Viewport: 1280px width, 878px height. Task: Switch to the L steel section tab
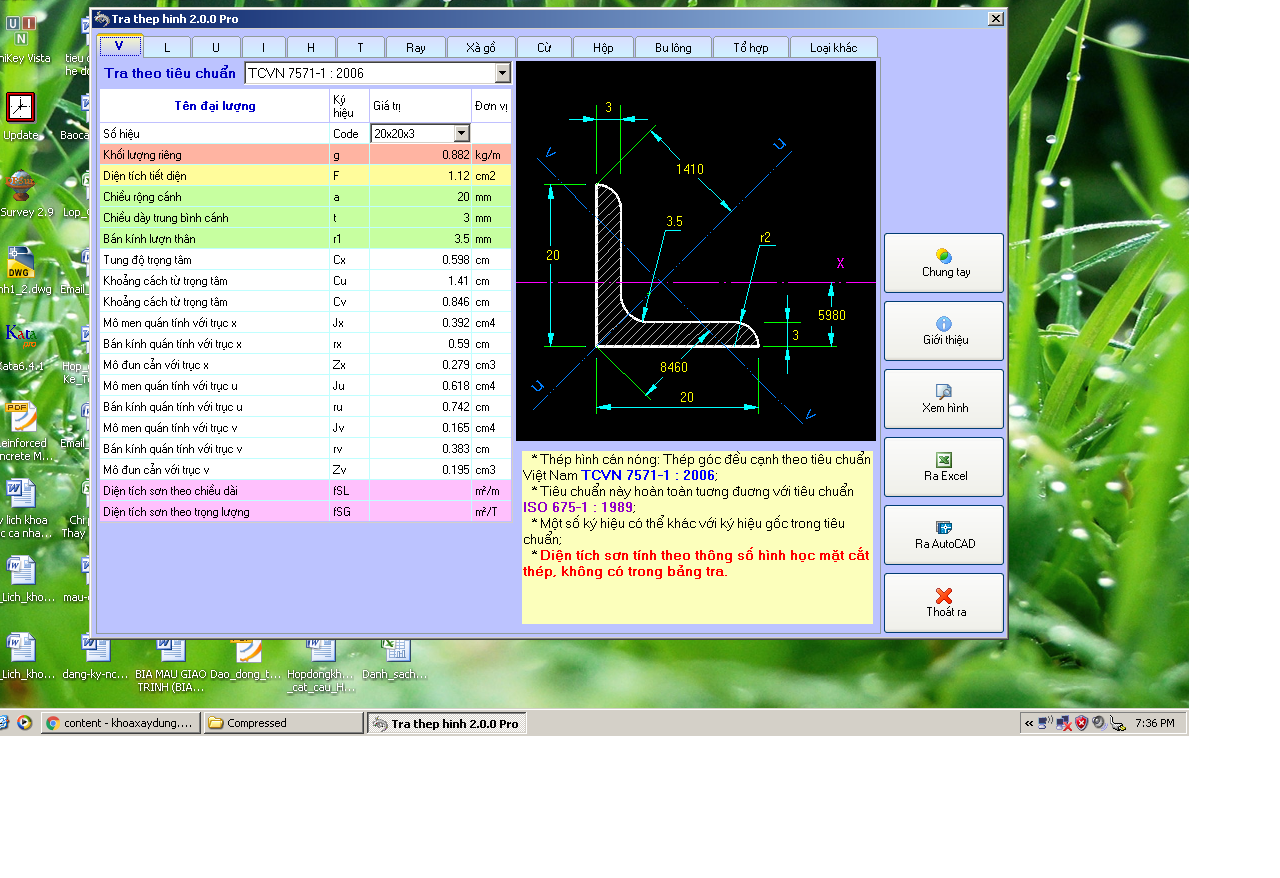[x=167, y=48]
